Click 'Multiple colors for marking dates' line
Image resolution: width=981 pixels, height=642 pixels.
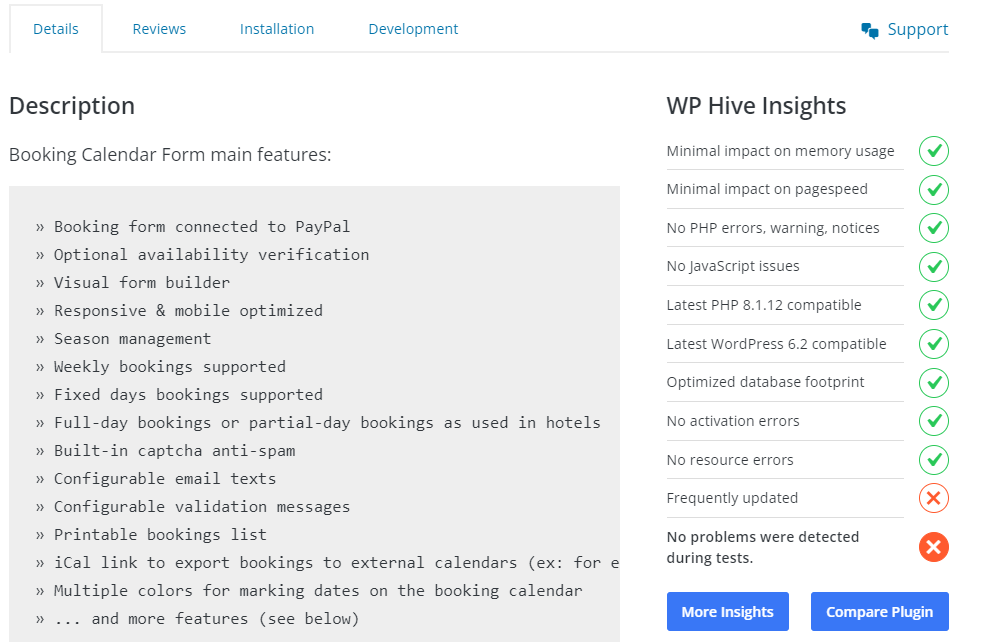click(309, 591)
